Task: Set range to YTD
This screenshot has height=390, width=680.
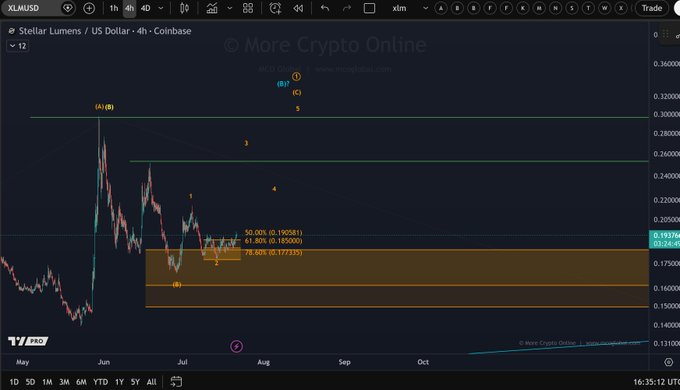Action: [x=101, y=382]
